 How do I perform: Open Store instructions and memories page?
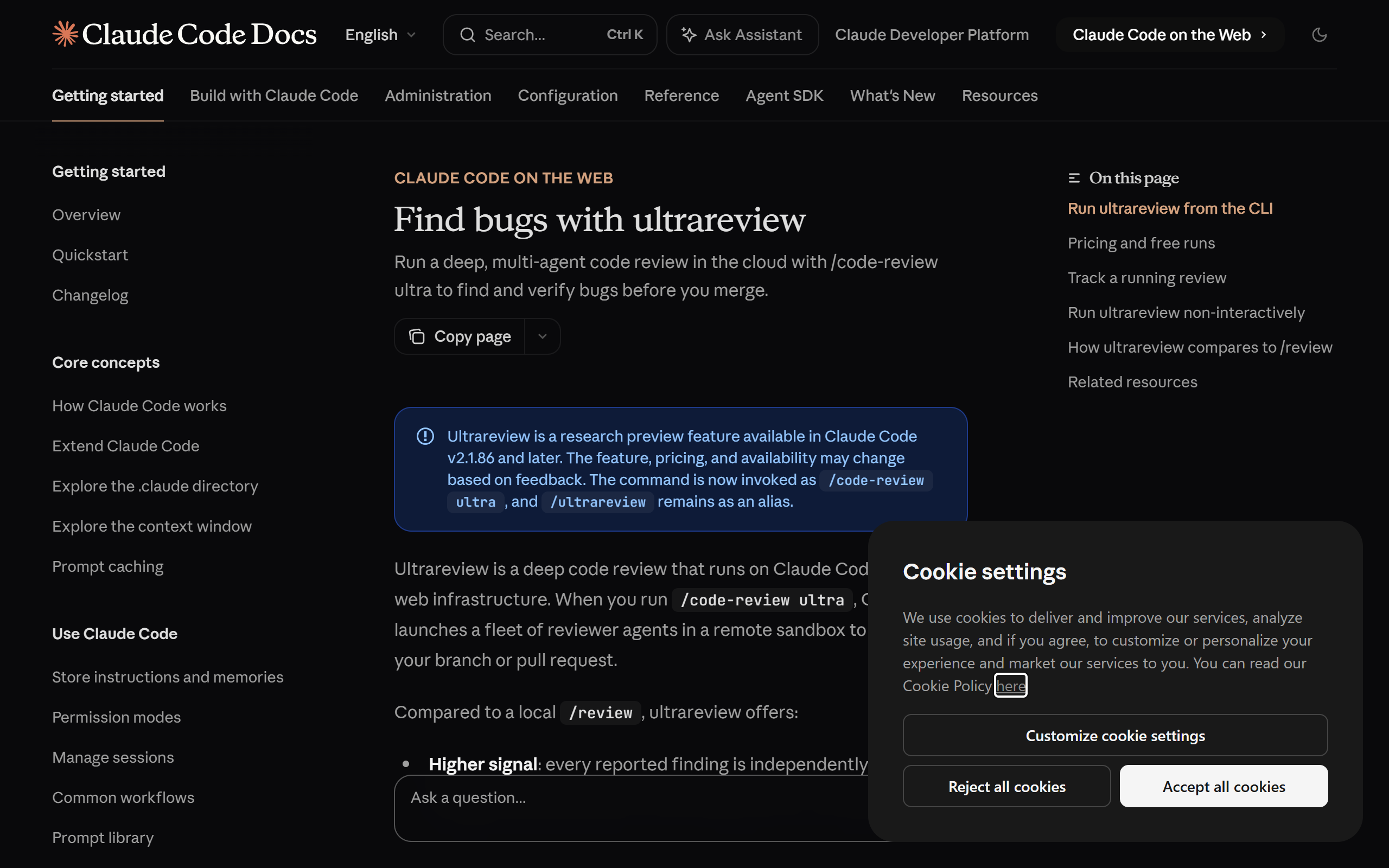(168, 677)
